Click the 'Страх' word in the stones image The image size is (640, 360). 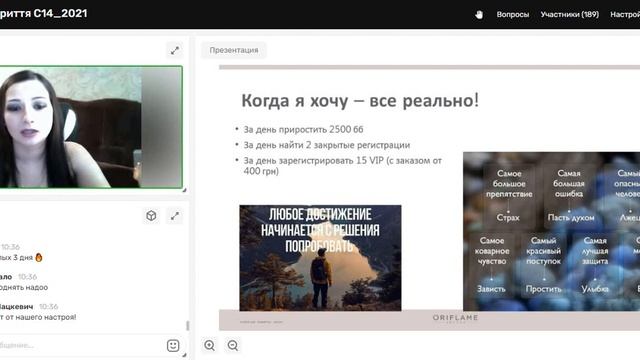point(508,218)
